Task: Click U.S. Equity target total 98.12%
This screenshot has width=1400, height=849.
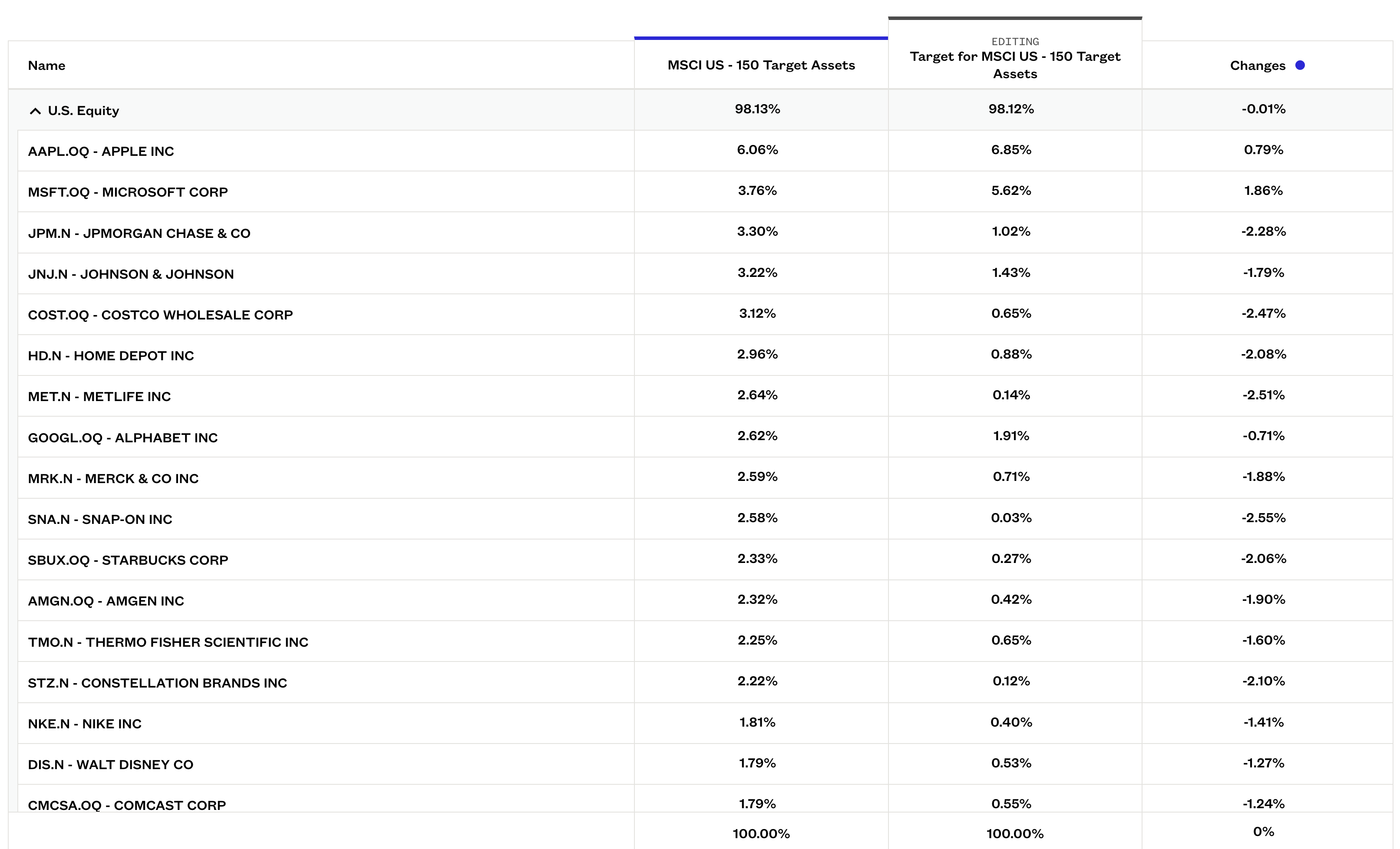Action: (x=1011, y=109)
